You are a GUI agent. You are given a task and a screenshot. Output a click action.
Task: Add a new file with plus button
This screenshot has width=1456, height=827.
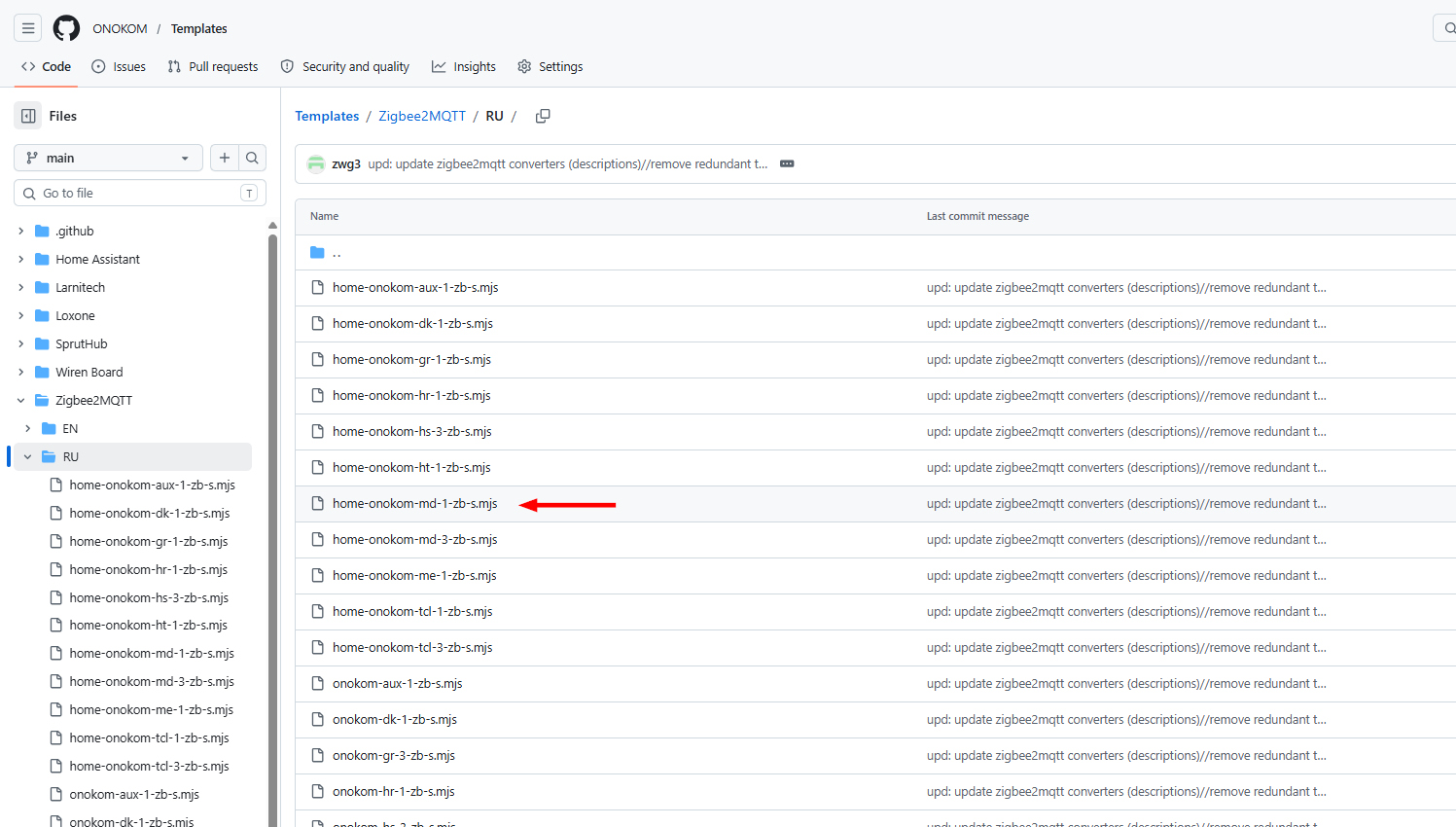point(225,158)
